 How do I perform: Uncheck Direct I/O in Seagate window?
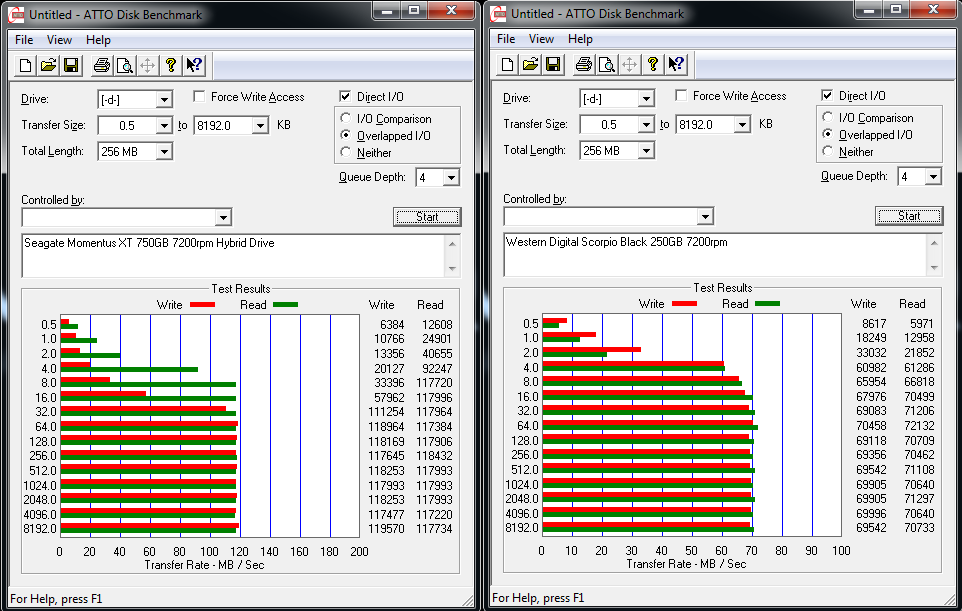tap(345, 96)
